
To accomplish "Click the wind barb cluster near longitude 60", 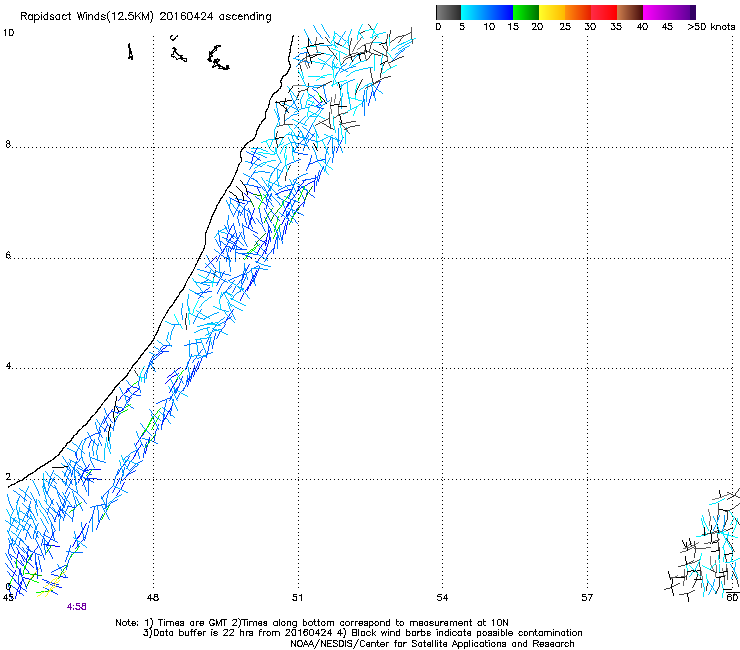I will pyautogui.click(x=703, y=545).
